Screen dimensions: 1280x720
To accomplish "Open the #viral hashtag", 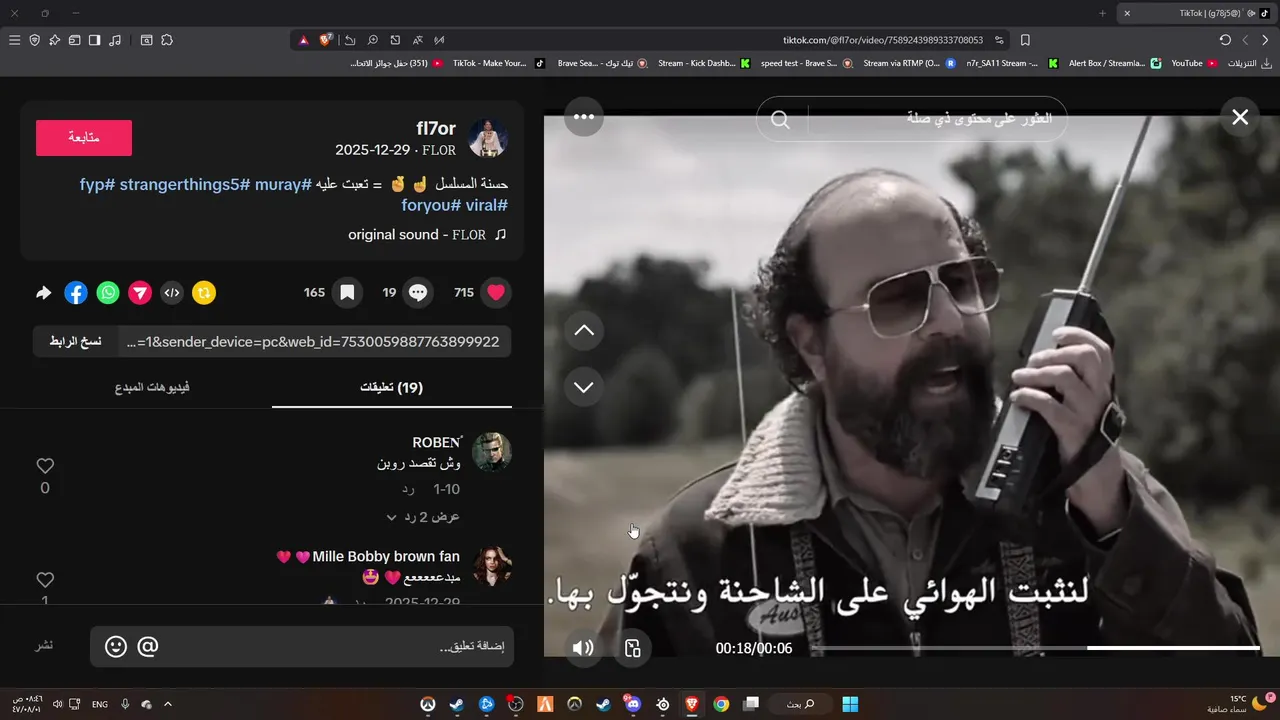I will (487, 205).
